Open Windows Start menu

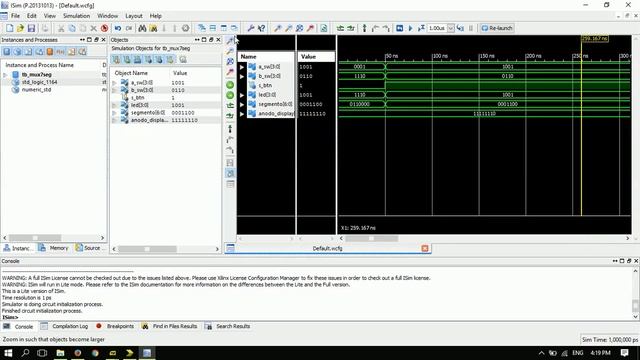coord(8,353)
